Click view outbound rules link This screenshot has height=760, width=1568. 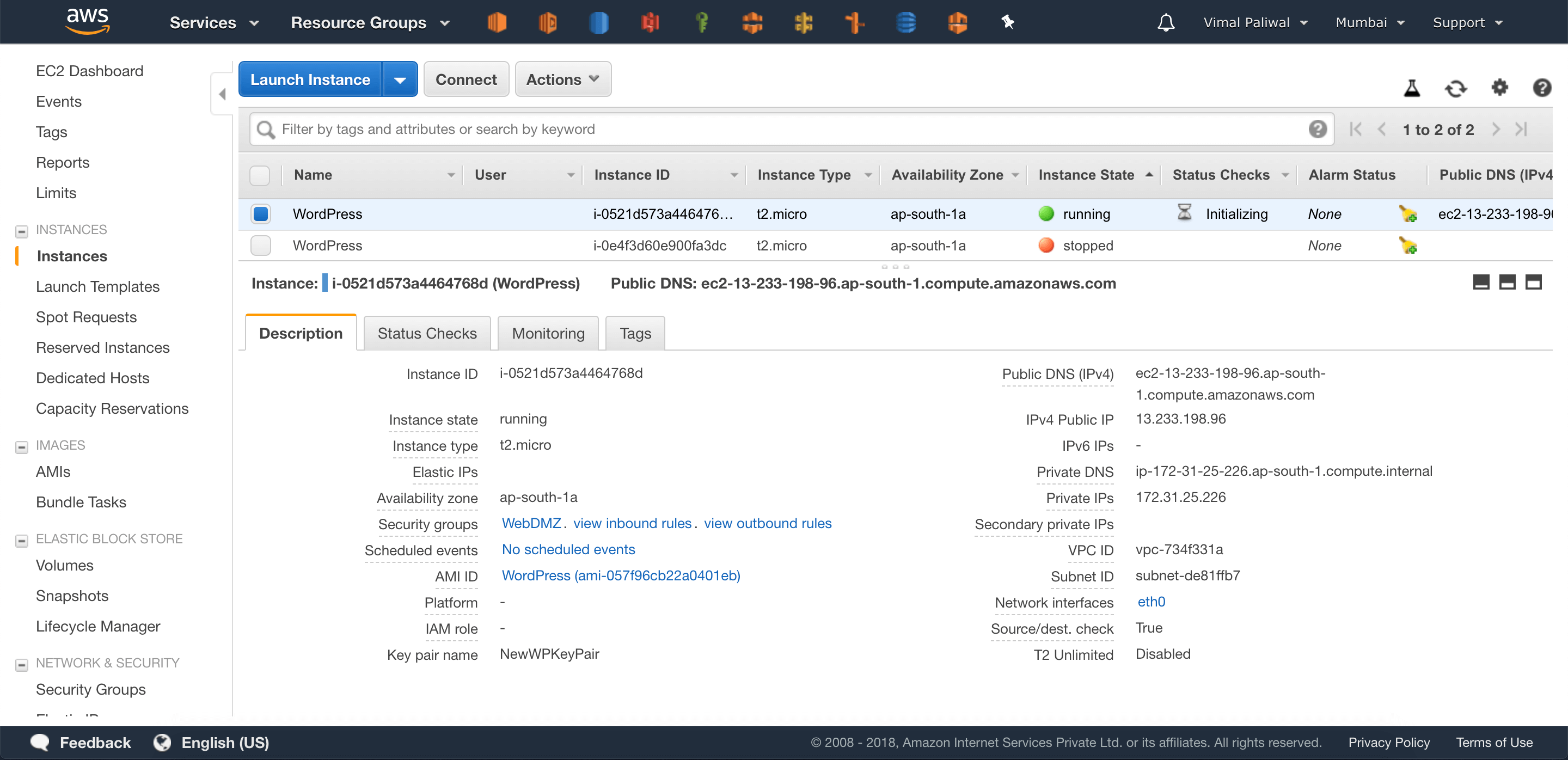pos(768,523)
